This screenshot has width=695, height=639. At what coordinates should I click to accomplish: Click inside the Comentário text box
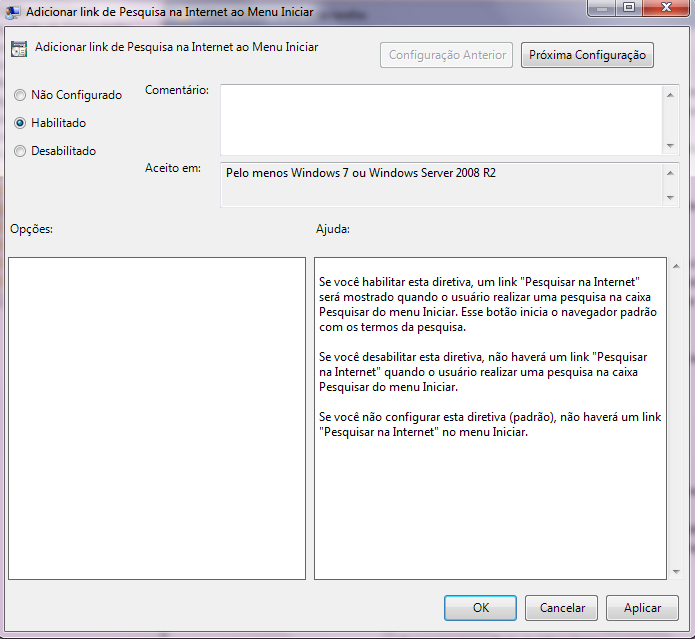click(x=441, y=120)
